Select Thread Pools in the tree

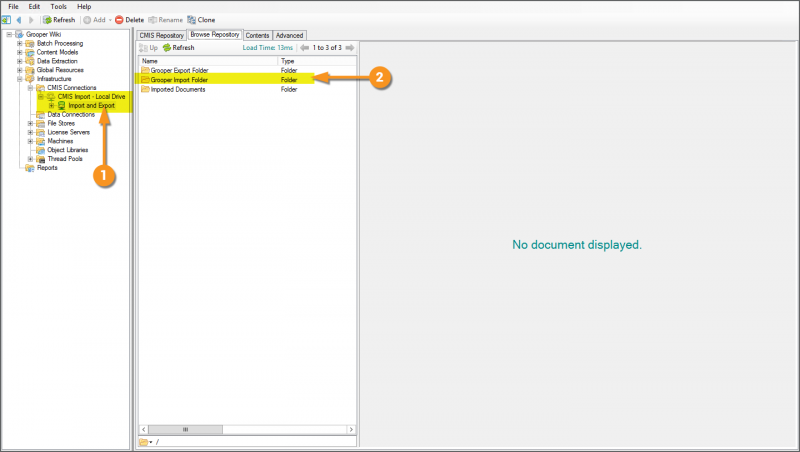[x=65, y=159]
